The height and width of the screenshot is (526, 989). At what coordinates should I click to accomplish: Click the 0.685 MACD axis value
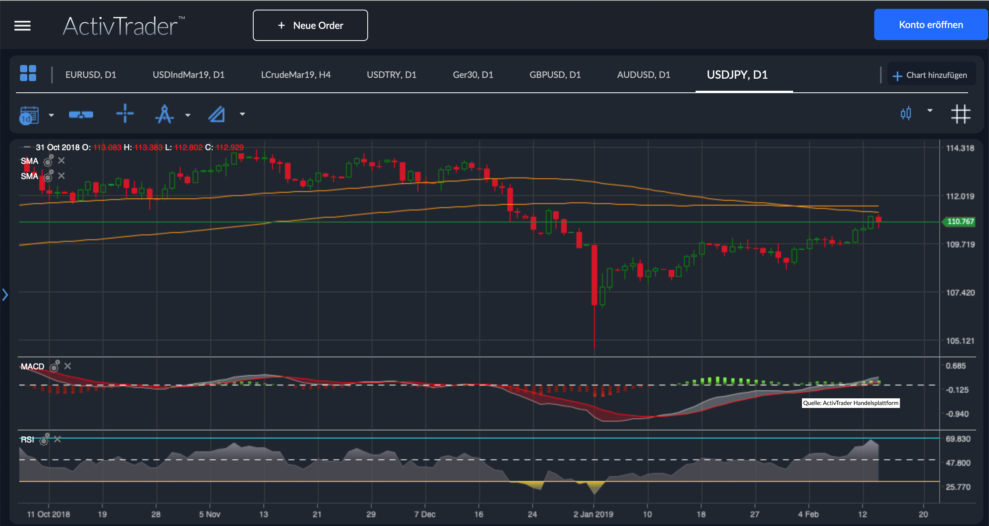click(x=956, y=366)
